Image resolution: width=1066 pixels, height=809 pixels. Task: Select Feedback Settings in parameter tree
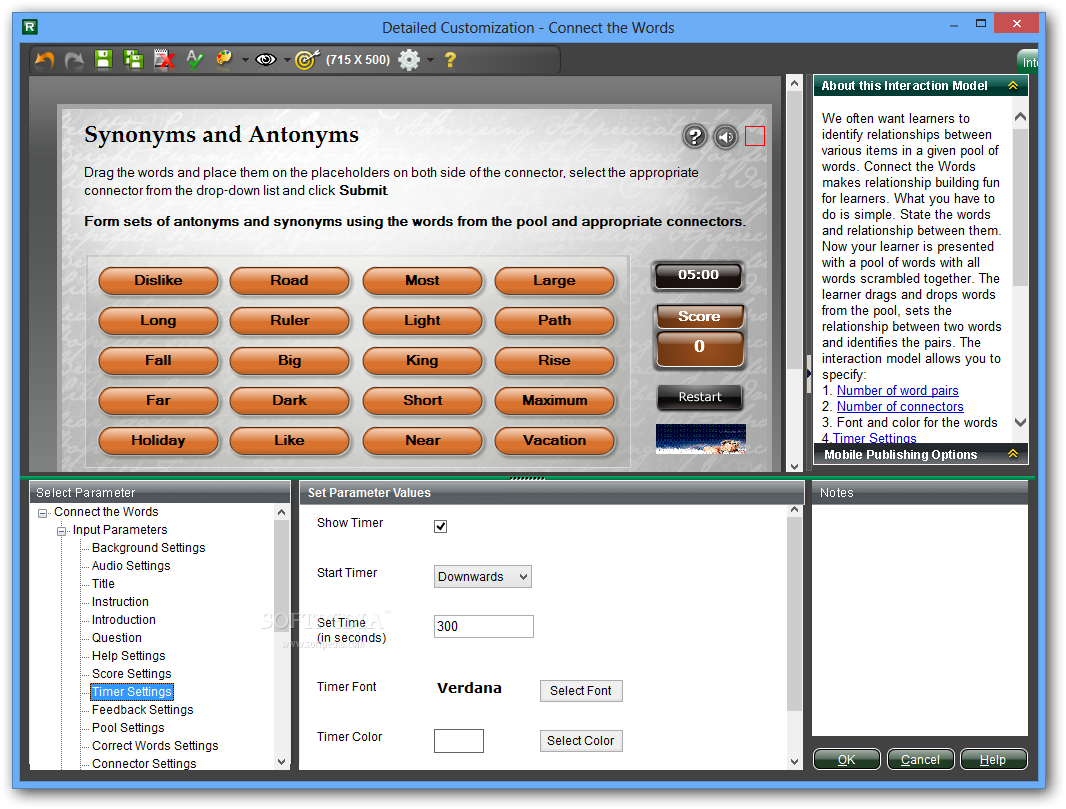[x=143, y=710]
